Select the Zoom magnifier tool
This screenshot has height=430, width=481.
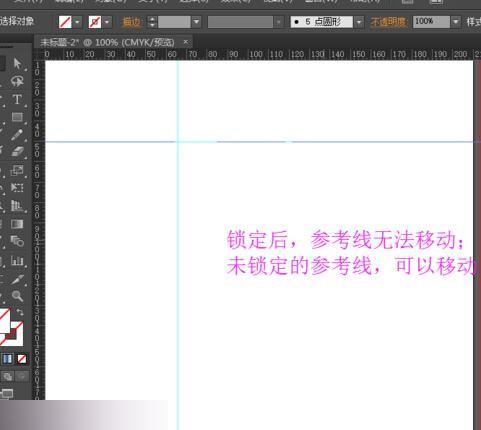click(17, 296)
